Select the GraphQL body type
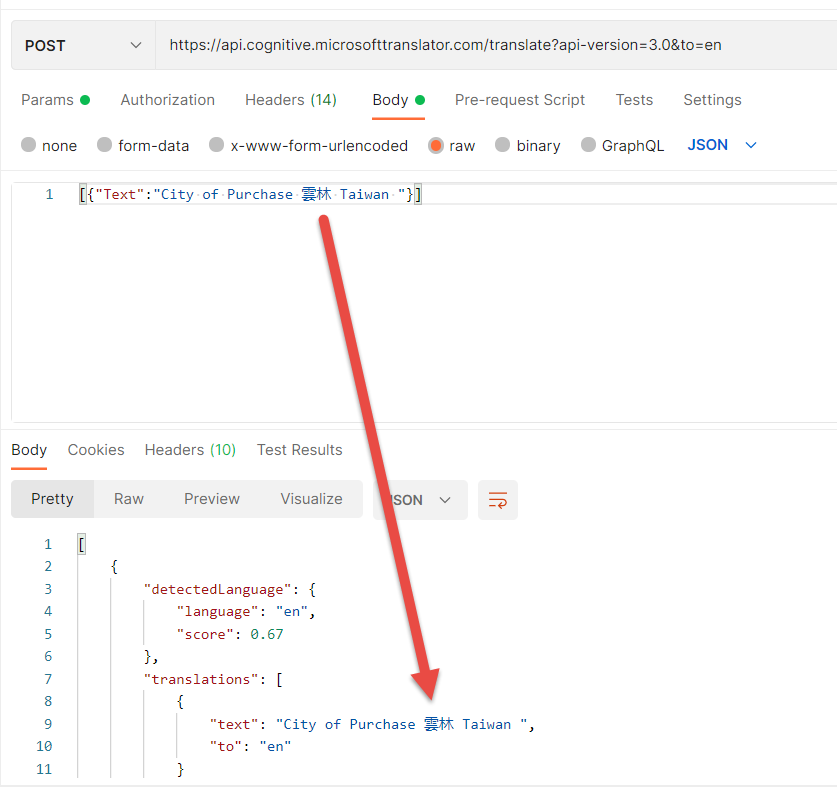Image resolution: width=837 pixels, height=793 pixels. (622, 145)
